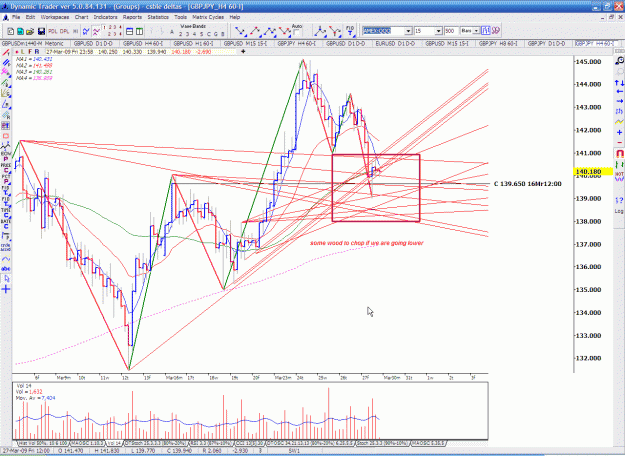The image size is (625, 456).
Task: Open the File menu
Action: pyautogui.click(x=16, y=17)
